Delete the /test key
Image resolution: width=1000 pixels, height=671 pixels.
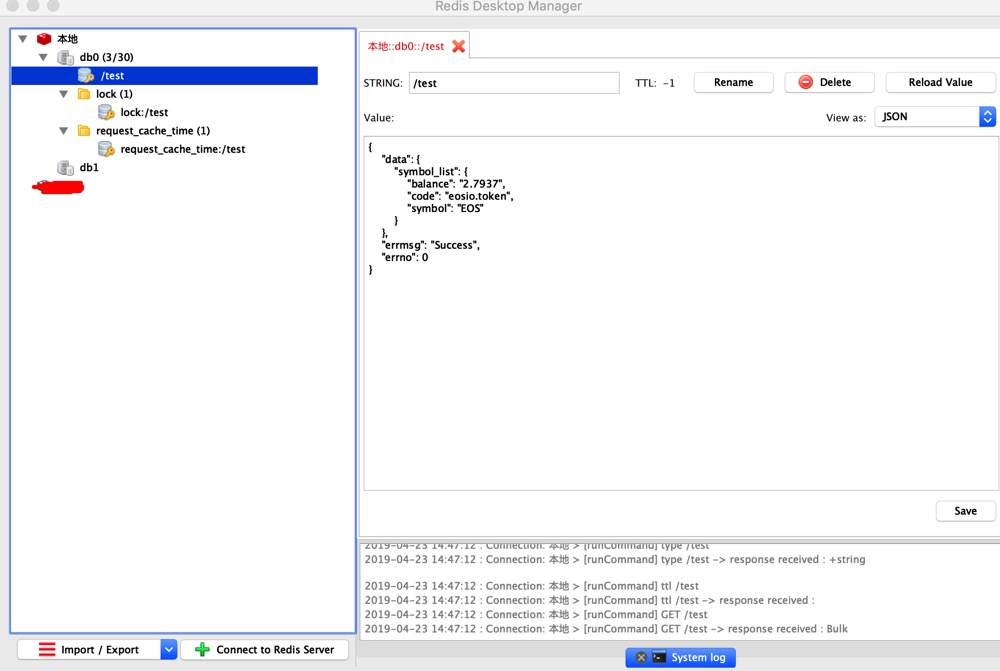(x=829, y=82)
